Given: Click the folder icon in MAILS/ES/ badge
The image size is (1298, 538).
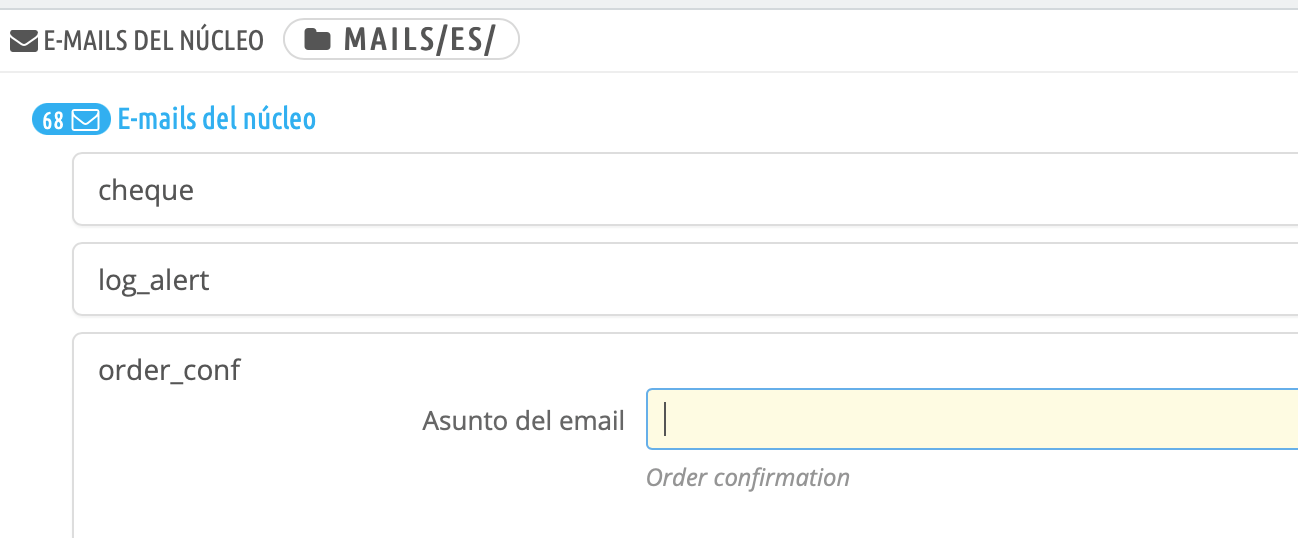Looking at the screenshot, I should click(317, 40).
